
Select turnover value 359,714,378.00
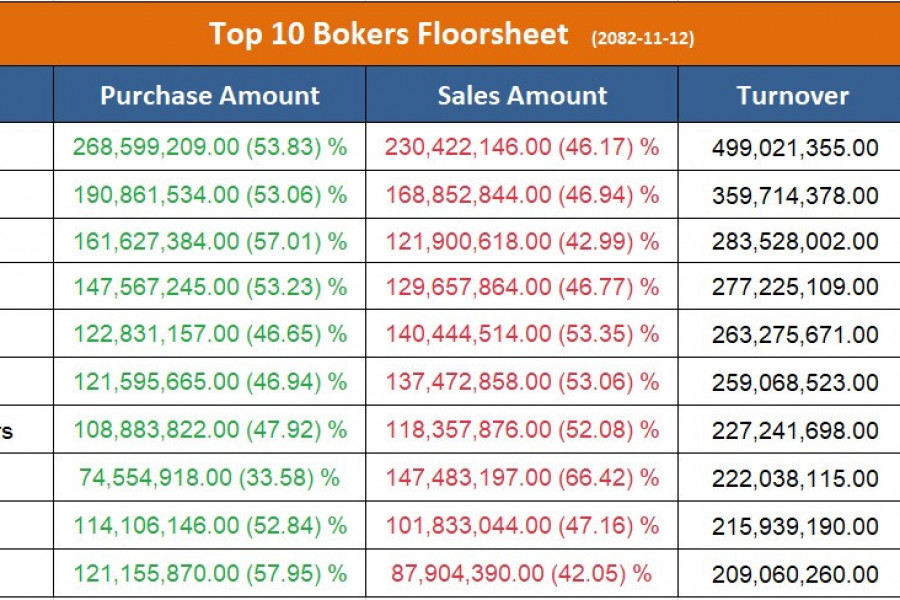(795, 195)
